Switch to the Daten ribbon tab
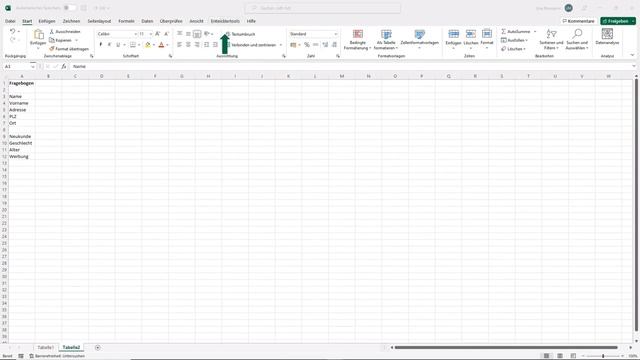 [x=147, y=21]
